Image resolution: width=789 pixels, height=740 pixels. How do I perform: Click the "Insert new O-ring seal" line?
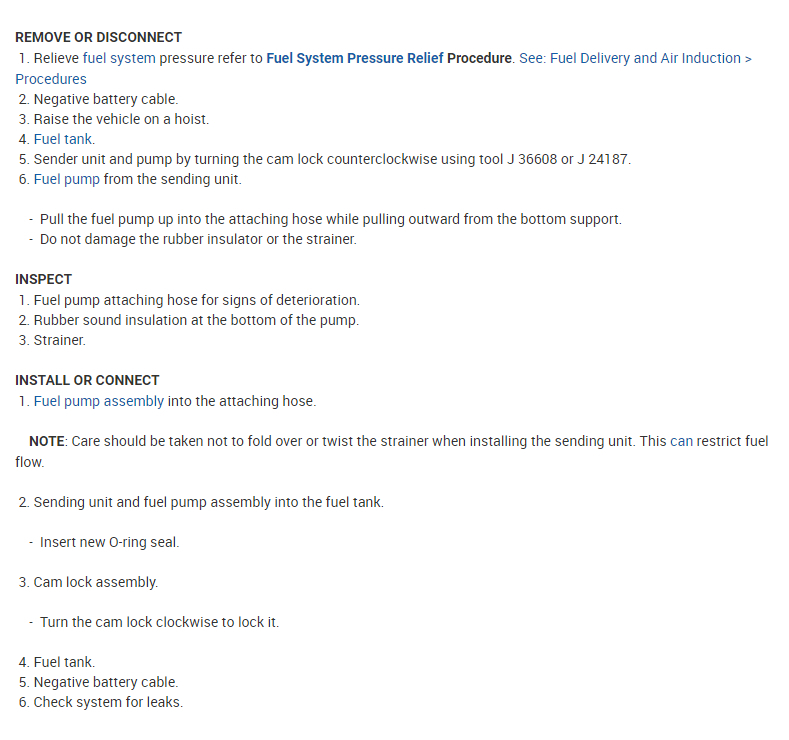click(x=109, y=542)
